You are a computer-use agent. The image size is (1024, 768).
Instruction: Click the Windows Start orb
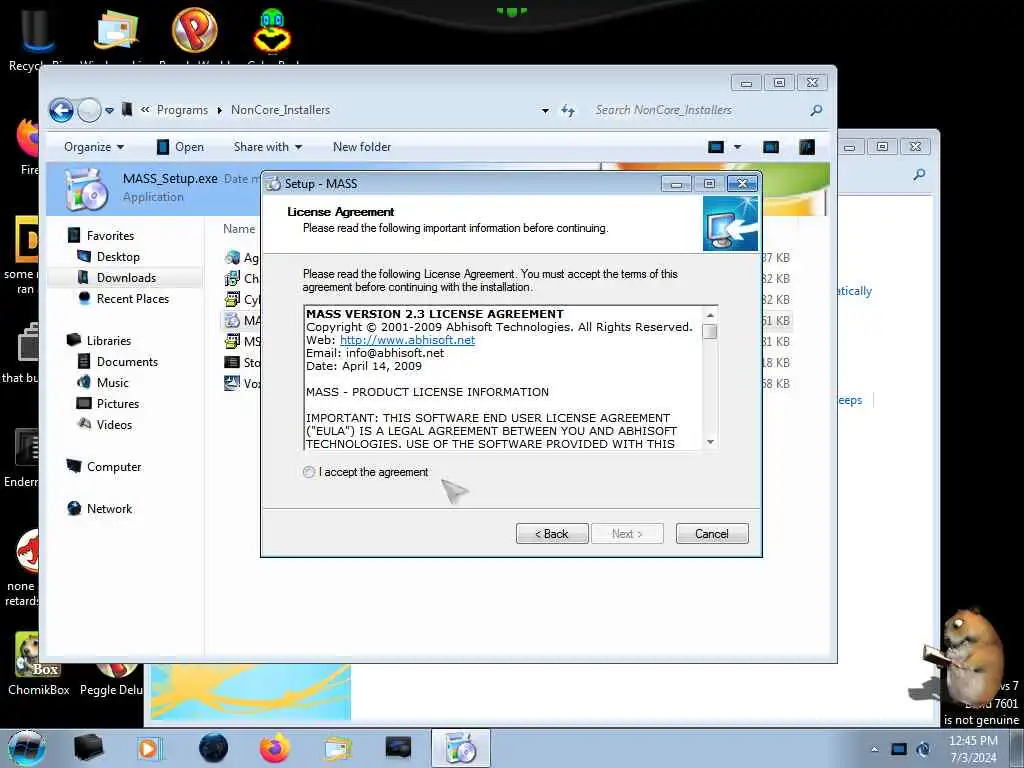coord(26,748)
